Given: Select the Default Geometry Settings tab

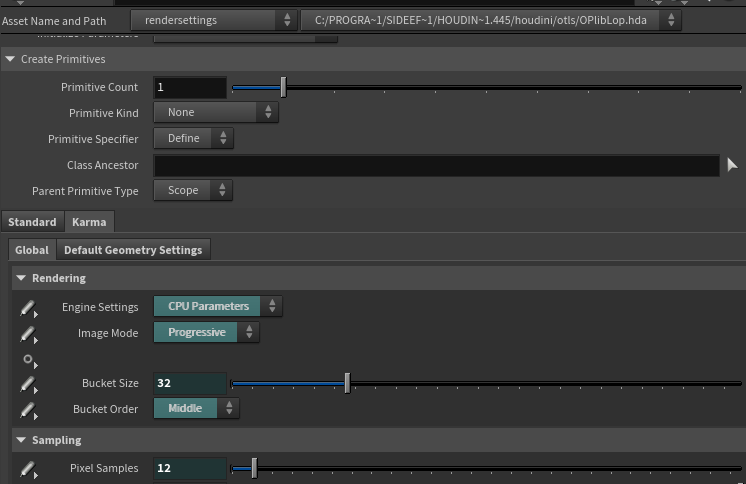Looking at the screenshot, I should click(x=133, y=250).
